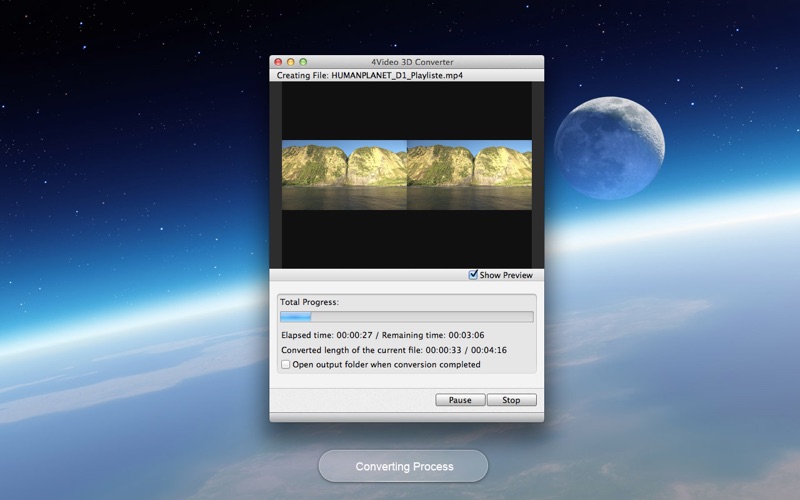Viewport: 800px width, 500px height.
Task: Click the Total Progress bar
Action: coord(407,317)
